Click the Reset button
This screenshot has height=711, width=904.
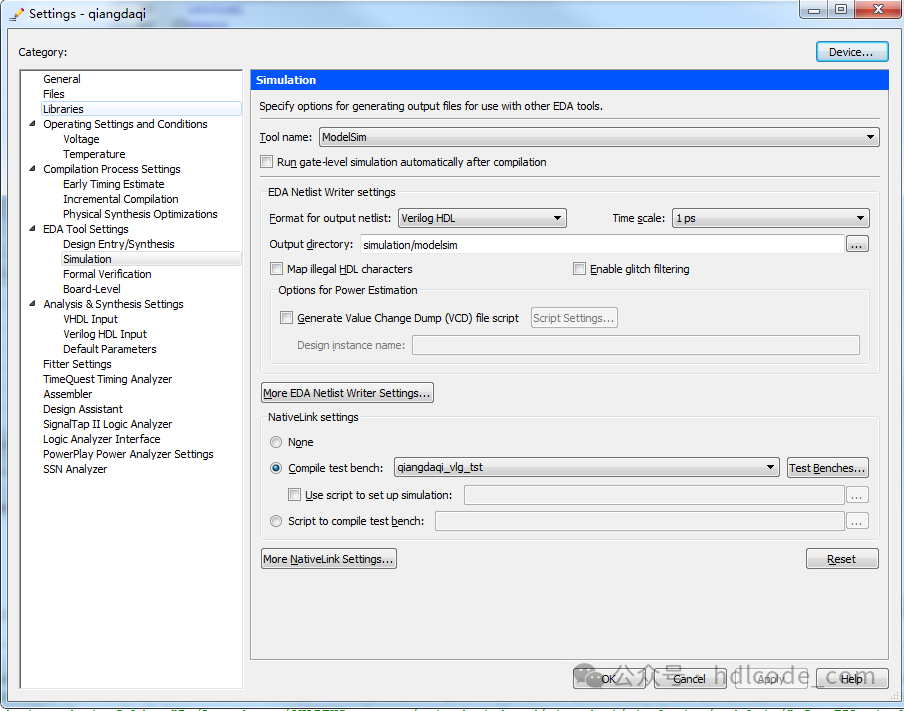coord(842,559)
